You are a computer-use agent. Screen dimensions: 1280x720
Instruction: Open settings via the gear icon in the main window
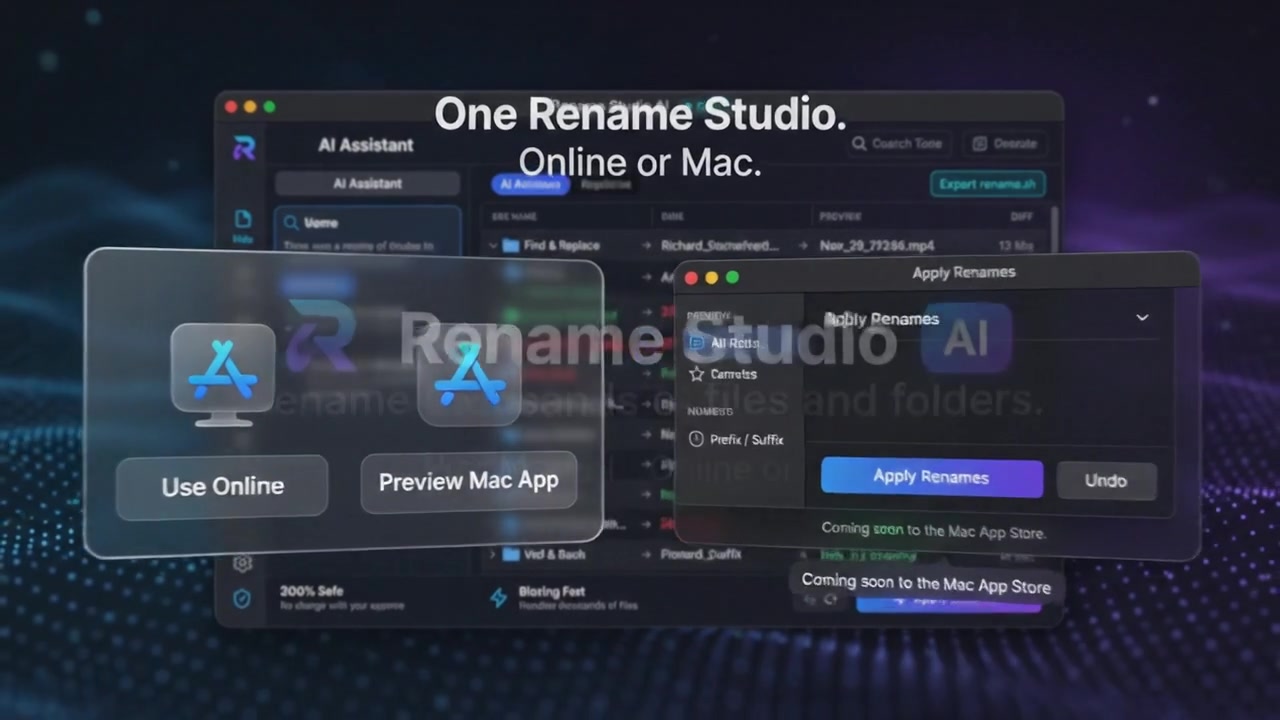point(242,564)
